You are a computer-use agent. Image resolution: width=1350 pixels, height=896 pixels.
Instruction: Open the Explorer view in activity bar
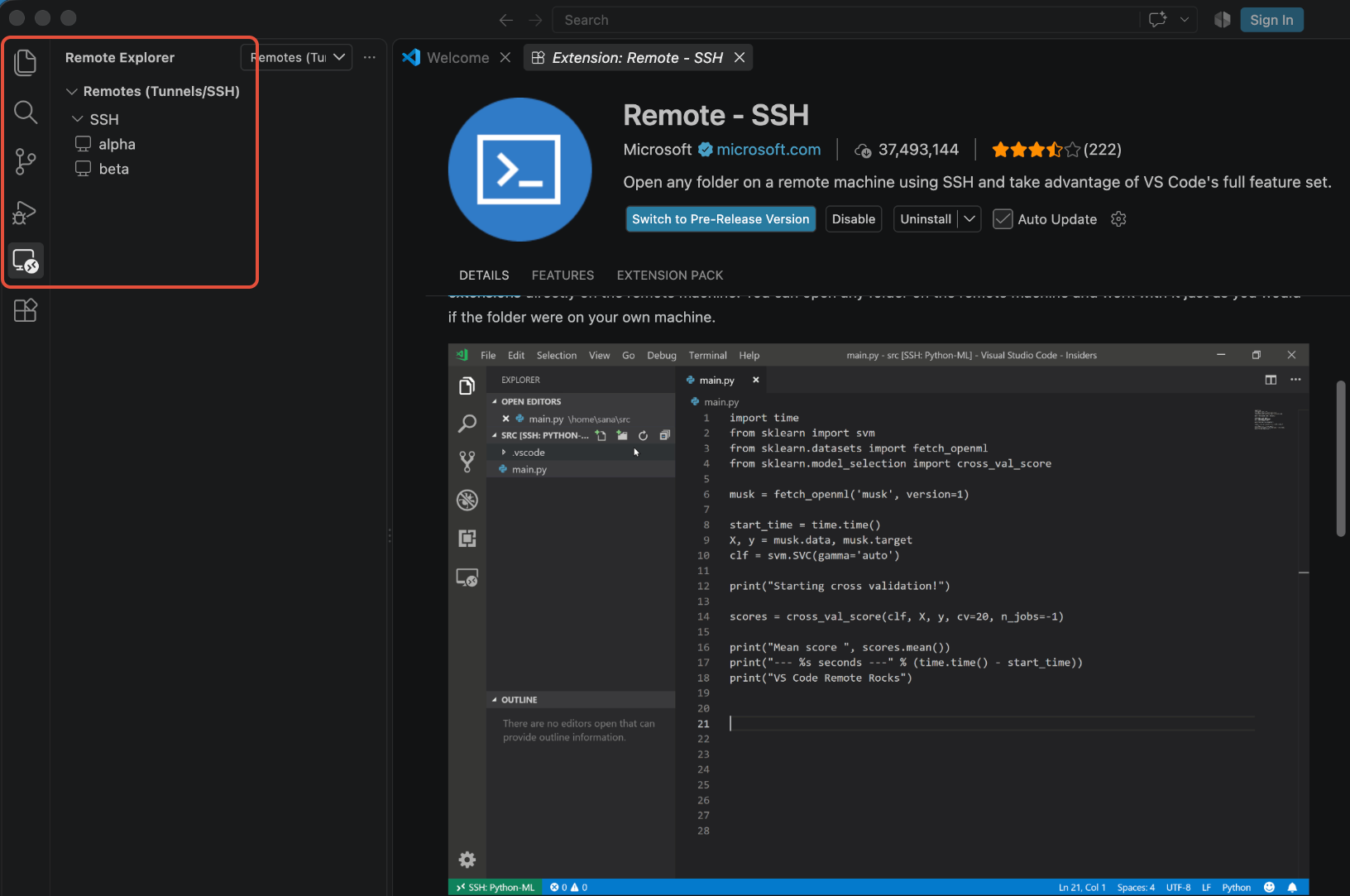click(26, 62)
